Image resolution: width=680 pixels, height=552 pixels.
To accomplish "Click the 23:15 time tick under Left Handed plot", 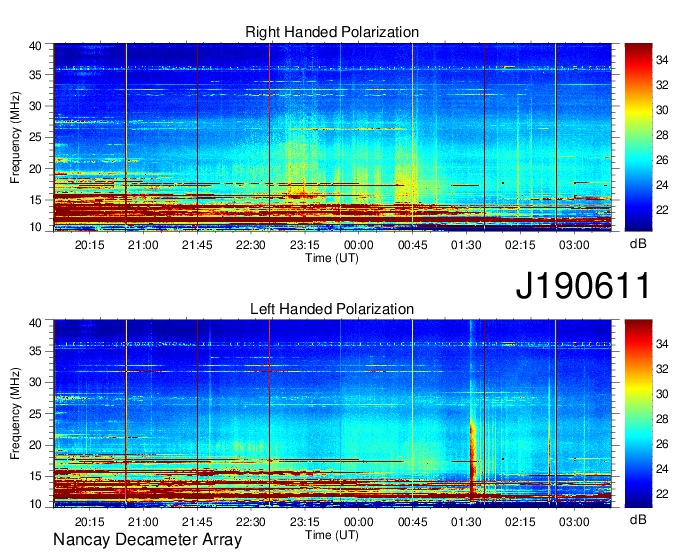I will pos(305,522).
